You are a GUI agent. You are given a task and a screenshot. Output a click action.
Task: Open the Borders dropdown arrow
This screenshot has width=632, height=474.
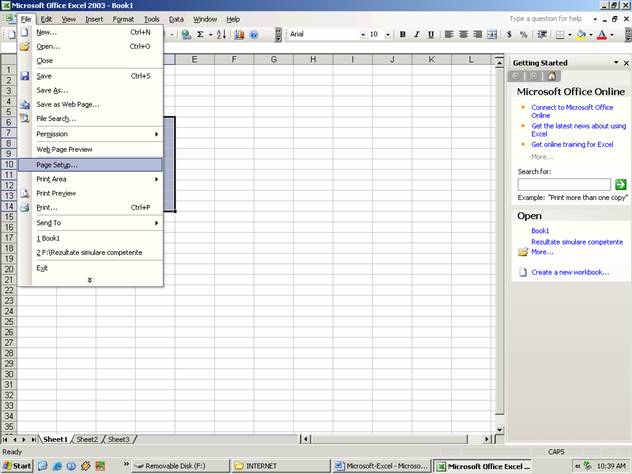click(x=570, y=35)
